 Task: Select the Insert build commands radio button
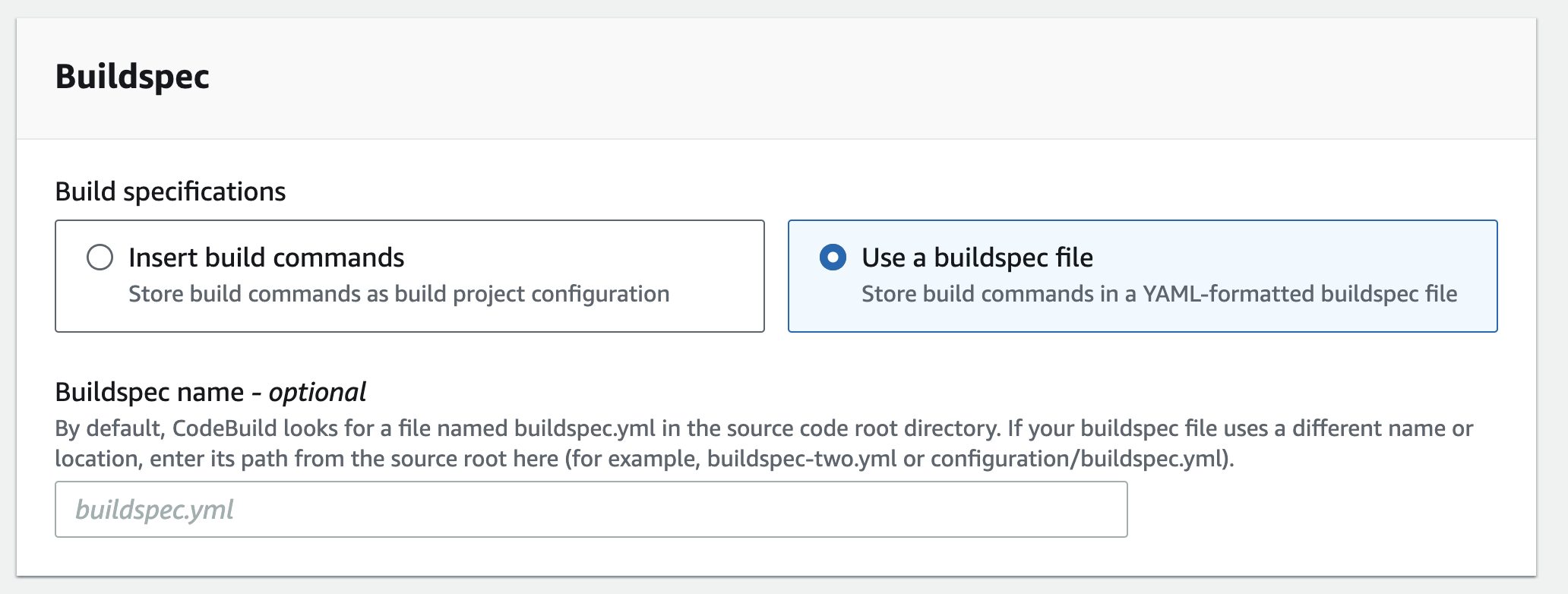click(100, 258)
